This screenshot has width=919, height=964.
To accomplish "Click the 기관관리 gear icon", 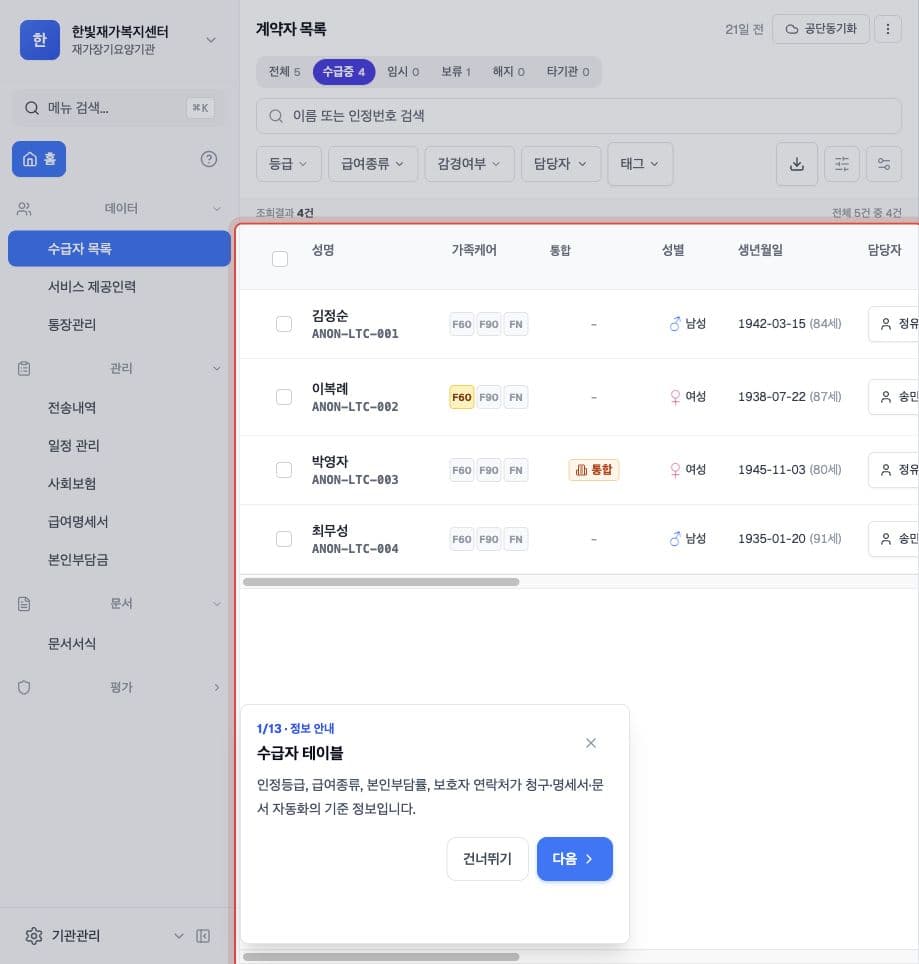I will click(34, 936).
